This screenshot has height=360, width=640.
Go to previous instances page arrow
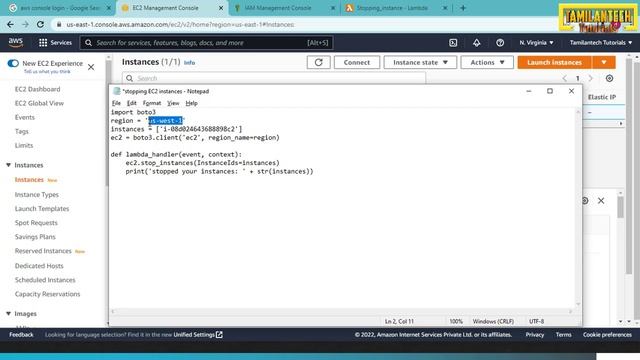click(x=564, y=78)
